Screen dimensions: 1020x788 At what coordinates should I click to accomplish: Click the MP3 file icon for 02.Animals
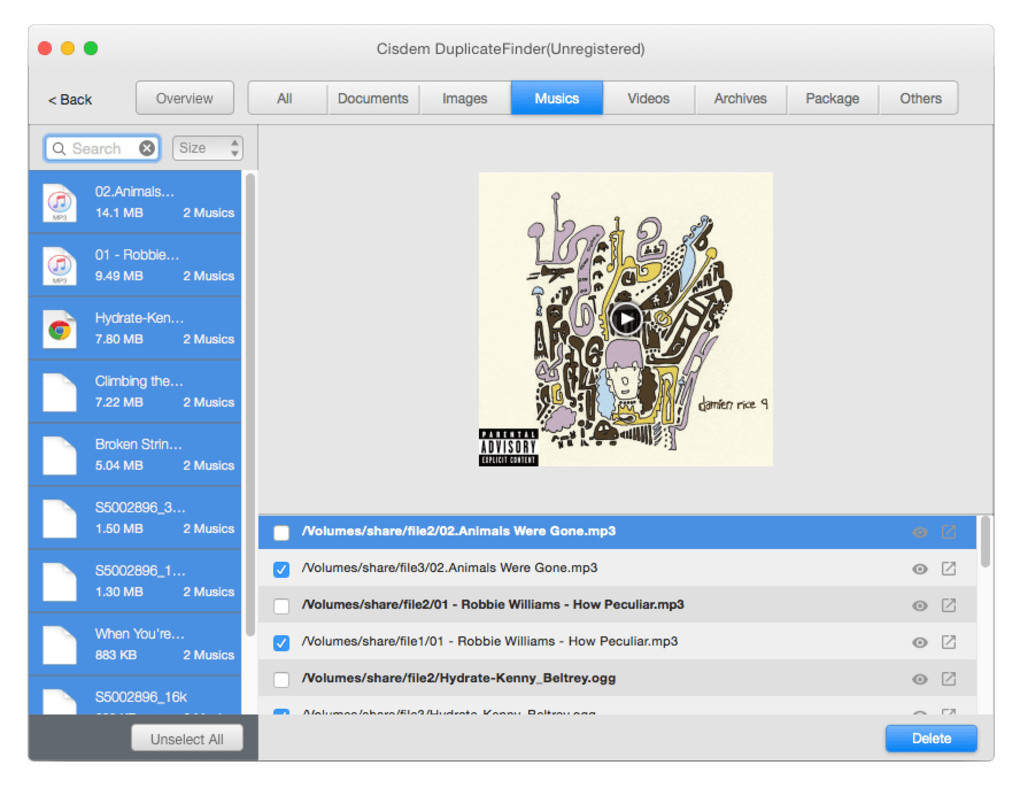(60, 202)
